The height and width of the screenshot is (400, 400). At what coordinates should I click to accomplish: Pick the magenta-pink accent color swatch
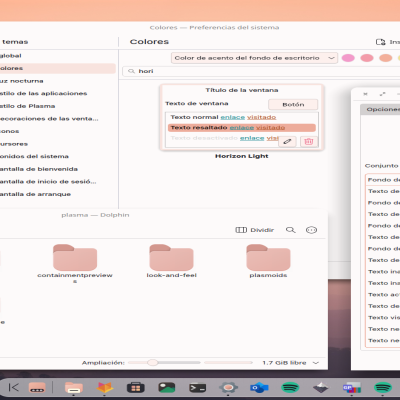[x=348, y=58]
